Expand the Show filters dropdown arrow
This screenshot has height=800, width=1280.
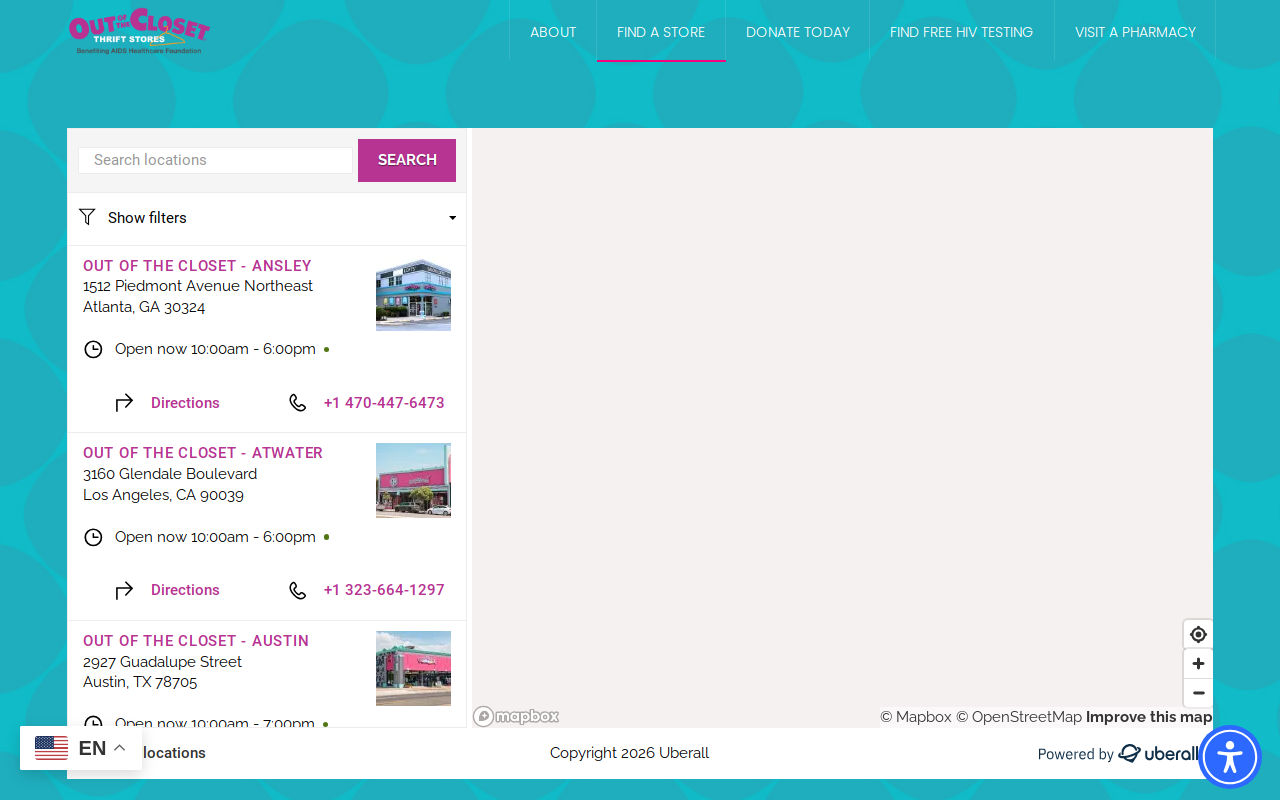click(452, 218)
